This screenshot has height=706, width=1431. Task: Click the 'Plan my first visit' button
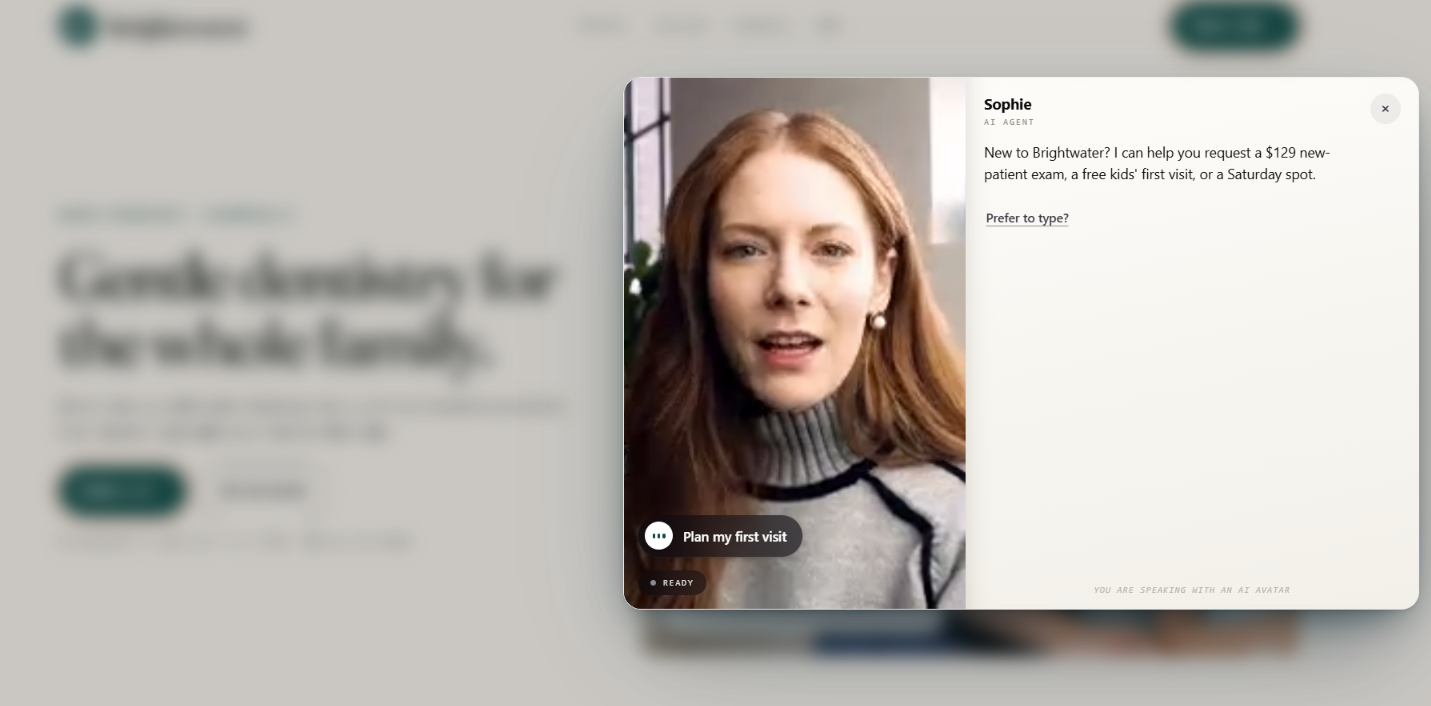[720, 536]
